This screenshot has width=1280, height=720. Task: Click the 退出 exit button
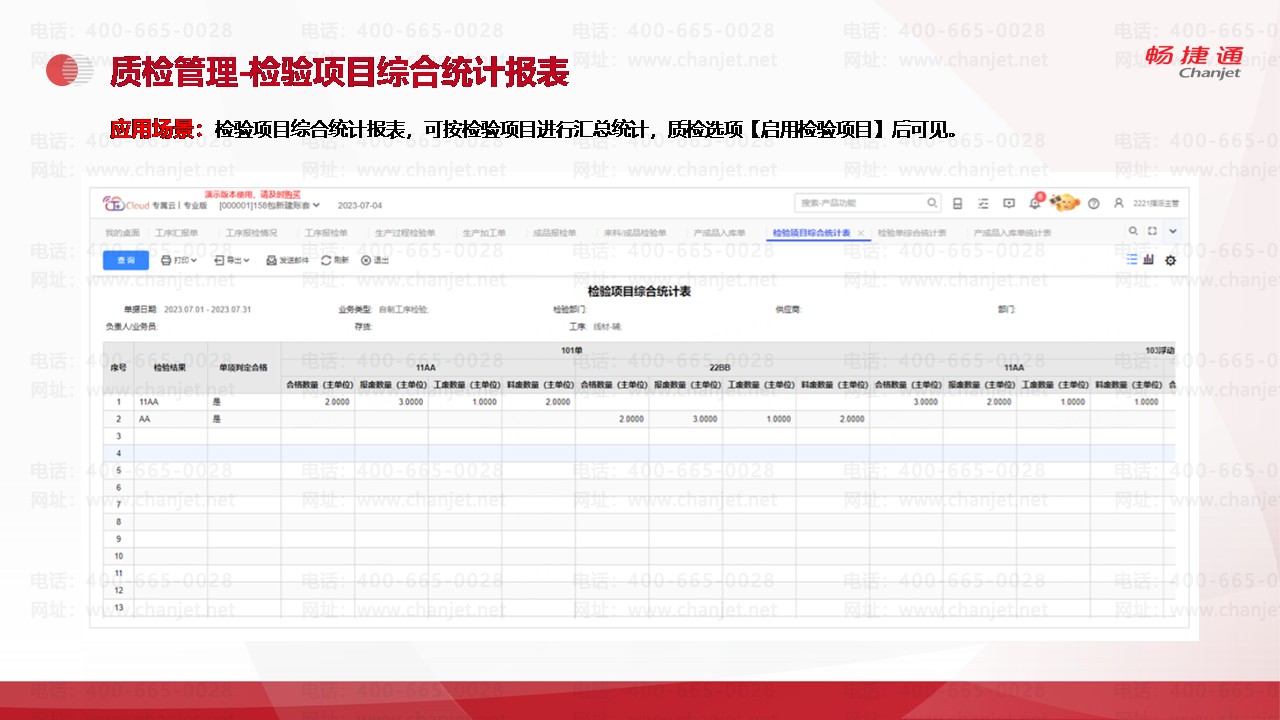click(x=375, y=260)
